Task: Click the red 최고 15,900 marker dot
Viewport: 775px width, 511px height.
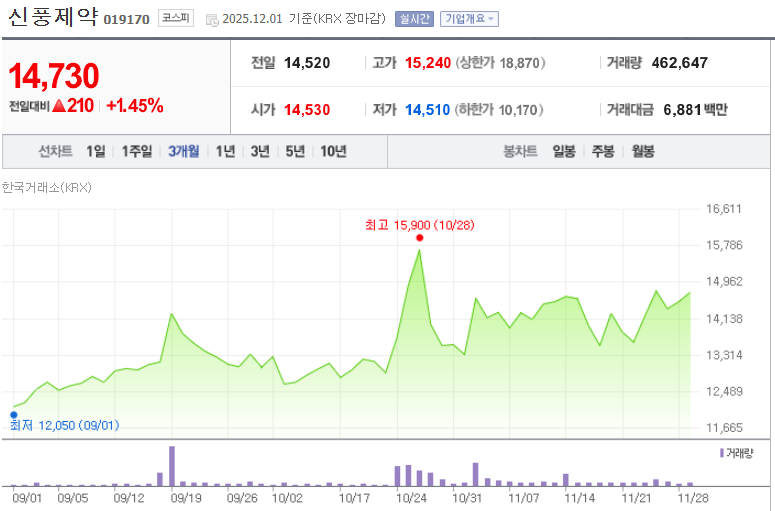Action: click(x=420, y=238)
